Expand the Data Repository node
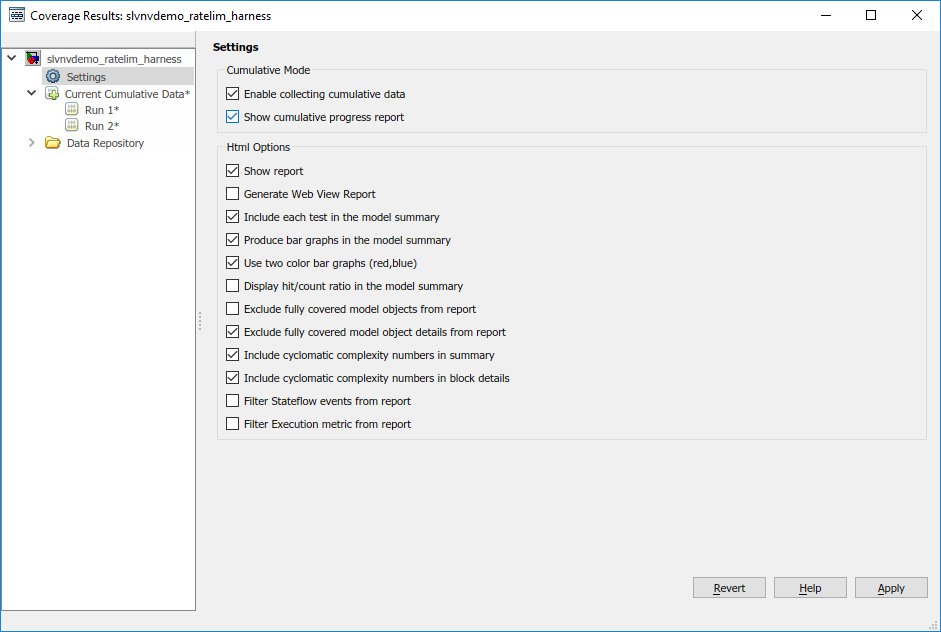 pos(32,143)
